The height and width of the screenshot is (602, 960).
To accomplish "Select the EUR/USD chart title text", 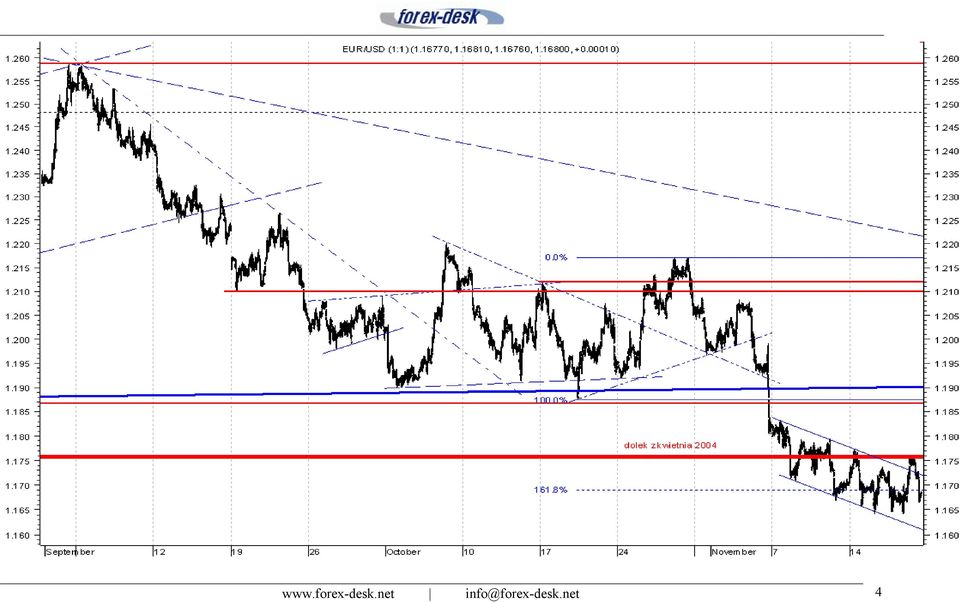I will [x=481, y=49].
